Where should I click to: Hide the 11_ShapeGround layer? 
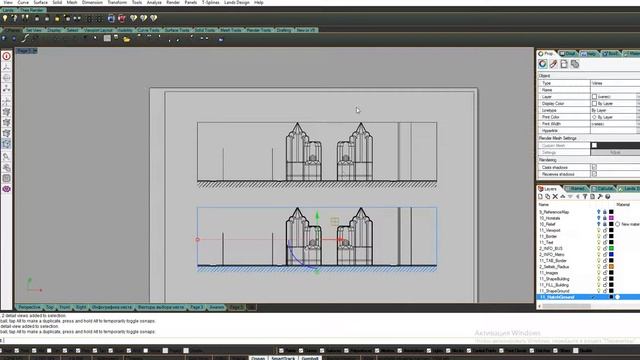coord(599,291)
